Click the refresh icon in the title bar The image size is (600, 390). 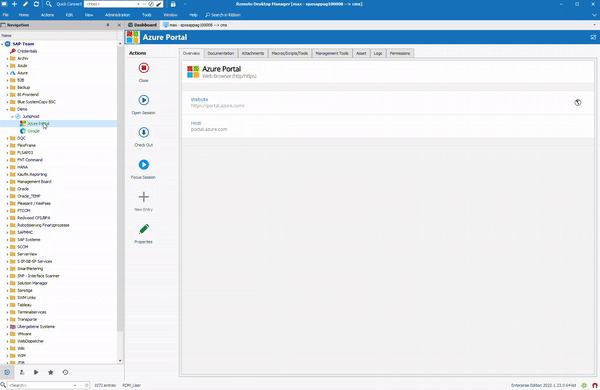(x=36, y=4)
